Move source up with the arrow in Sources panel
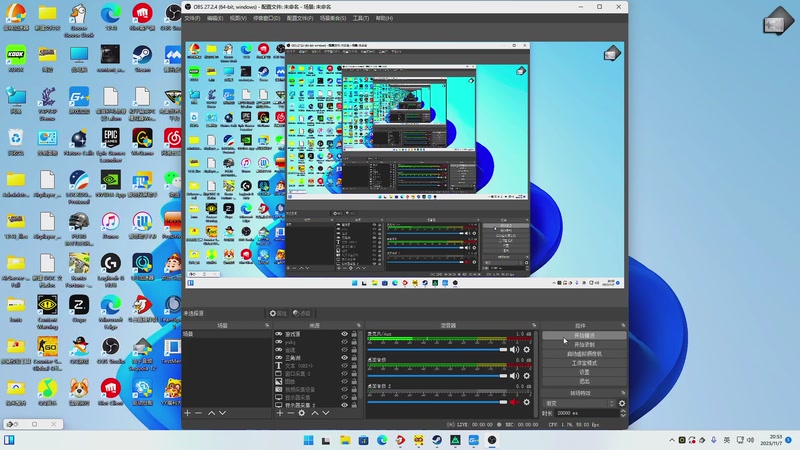The width and height of the screenshot is (800, 450). point(315,413)
